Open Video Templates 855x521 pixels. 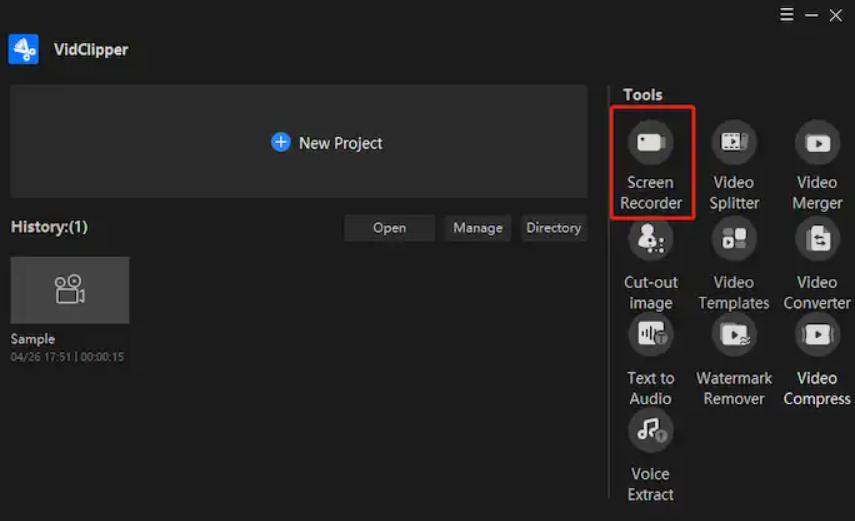click(734, 240)
